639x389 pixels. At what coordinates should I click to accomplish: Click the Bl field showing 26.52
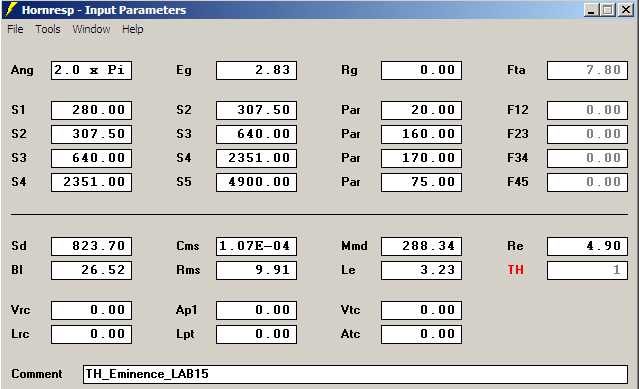coord(91,270)
